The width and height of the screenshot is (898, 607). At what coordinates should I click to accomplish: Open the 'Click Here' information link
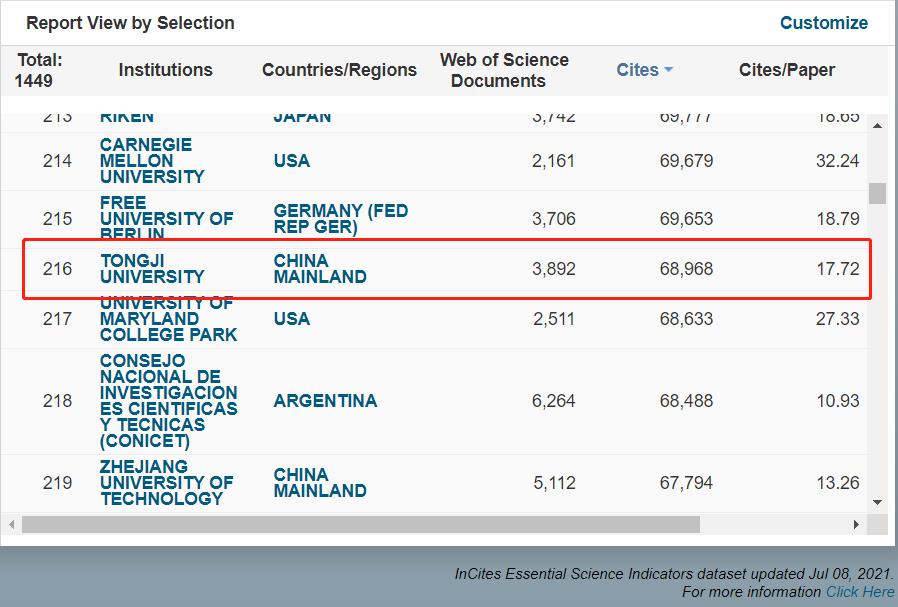pyautogui.click(x=860, y=592)
